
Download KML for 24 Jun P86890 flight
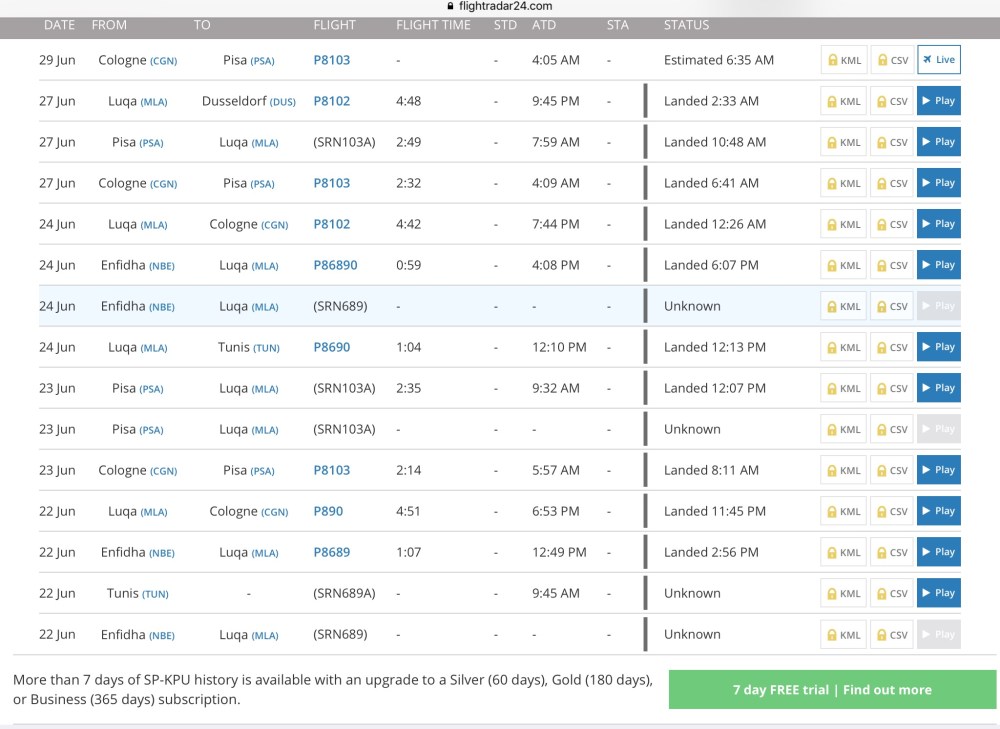pyautogui.click(x=844, y=265)
